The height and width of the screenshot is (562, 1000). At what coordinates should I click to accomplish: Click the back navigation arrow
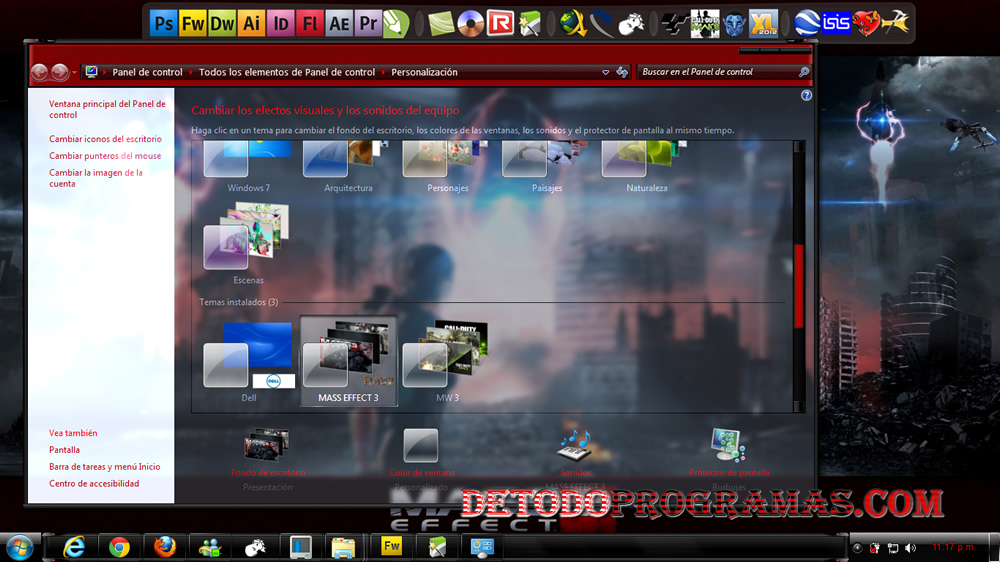(40, 72)
